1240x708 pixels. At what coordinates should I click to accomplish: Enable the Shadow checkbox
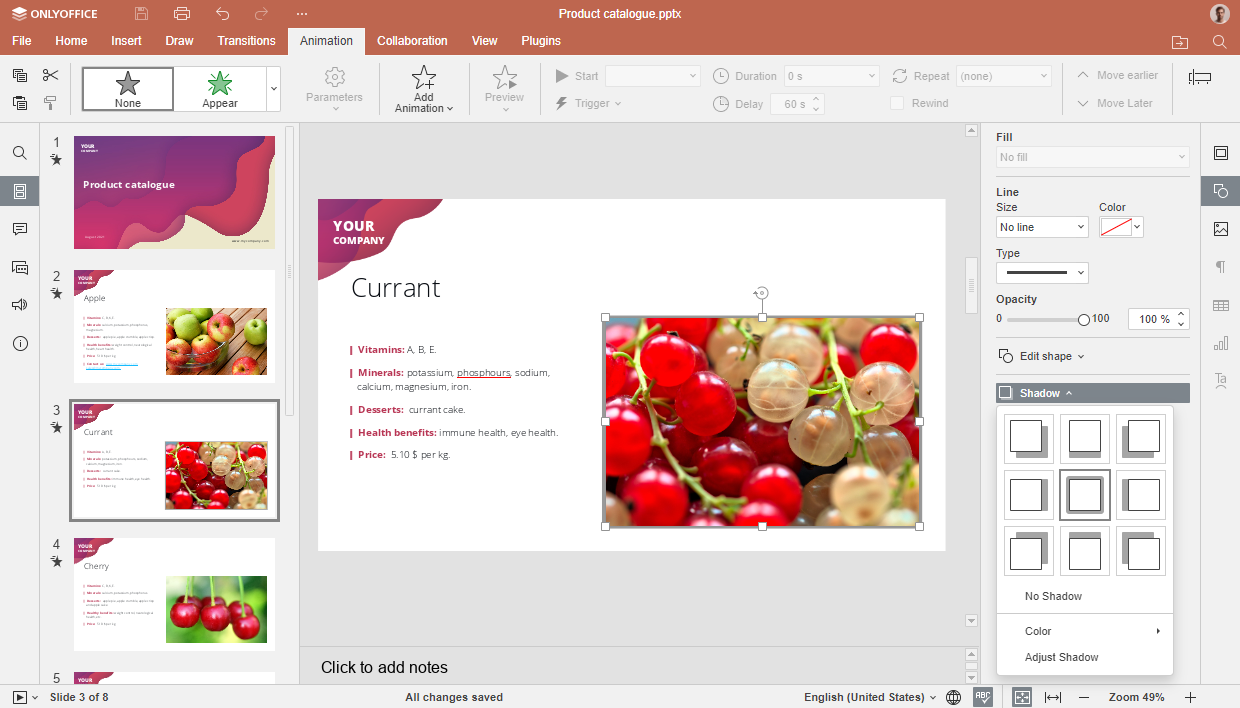coord(1006,393)
